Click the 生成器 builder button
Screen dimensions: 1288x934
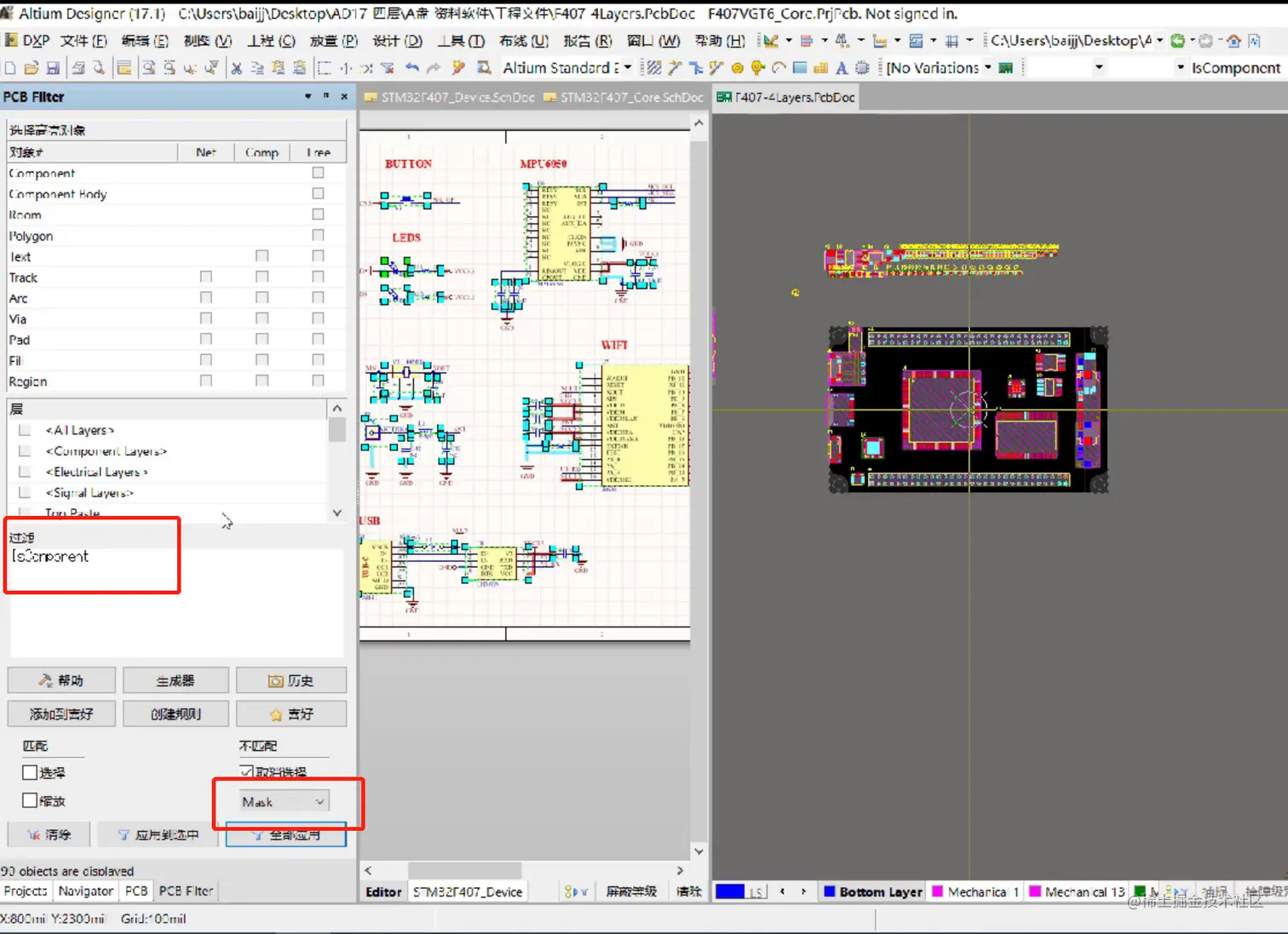coord(175,680)
